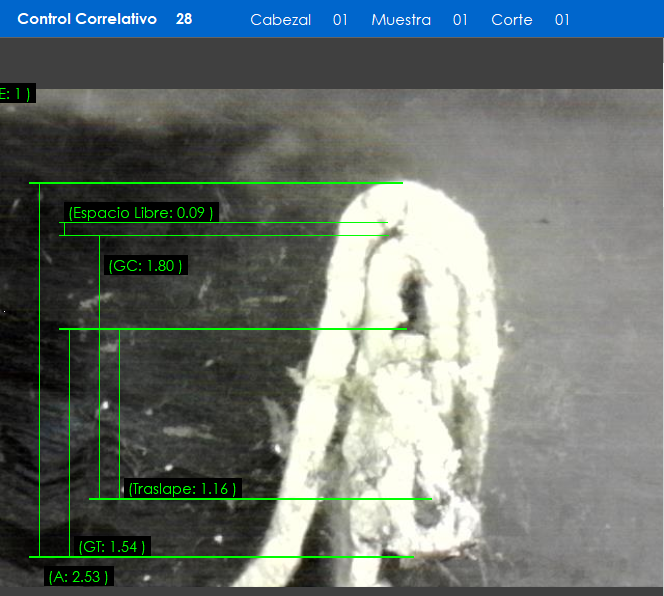The width and height of the screenshot is (664, 596).
Task: Select the 01 value next to Corte
Action: [x=562, y=20]
